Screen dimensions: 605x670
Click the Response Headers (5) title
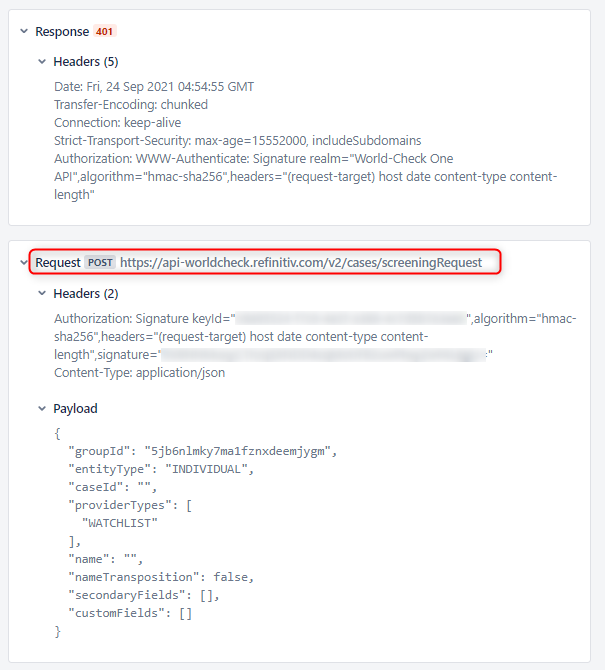coord(86,62)
